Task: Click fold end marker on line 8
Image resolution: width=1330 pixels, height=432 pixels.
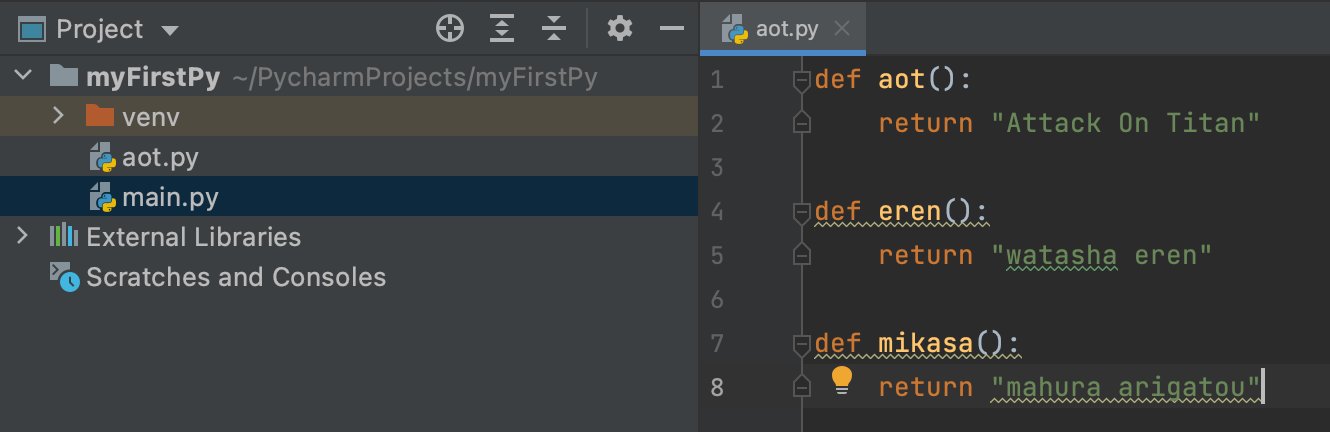Action: tap(800, 387)
